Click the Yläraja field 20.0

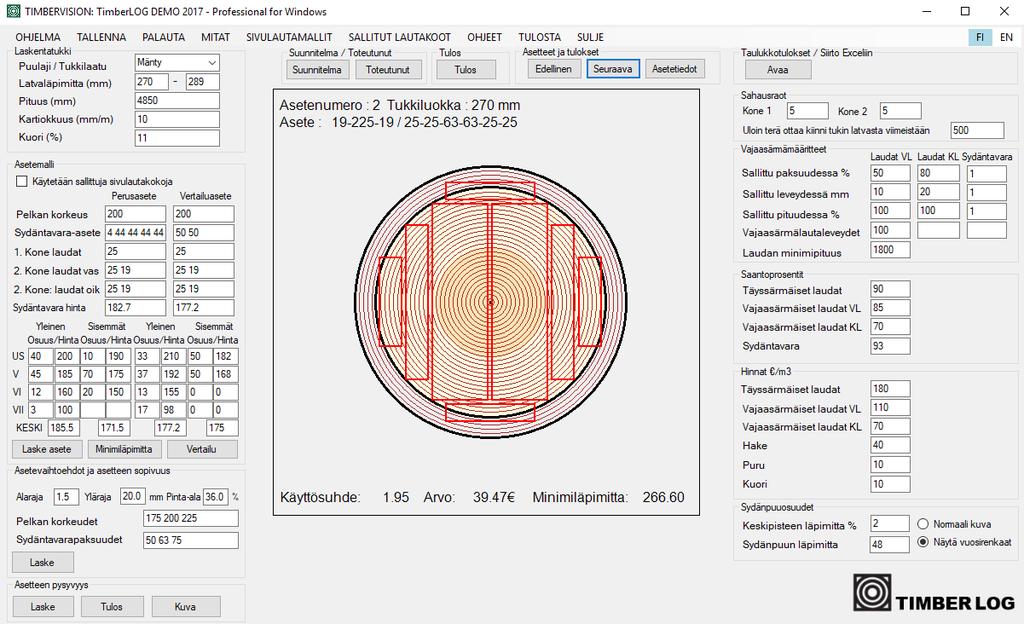133,497
